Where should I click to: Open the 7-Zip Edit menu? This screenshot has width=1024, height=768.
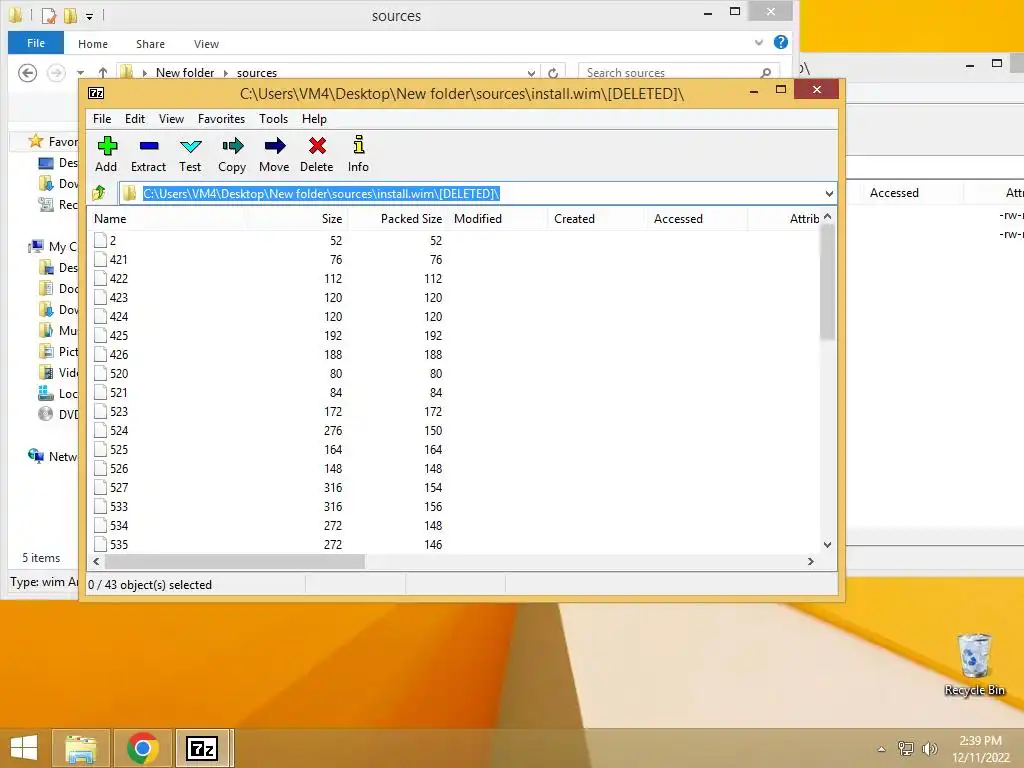[x=135, y=119]
